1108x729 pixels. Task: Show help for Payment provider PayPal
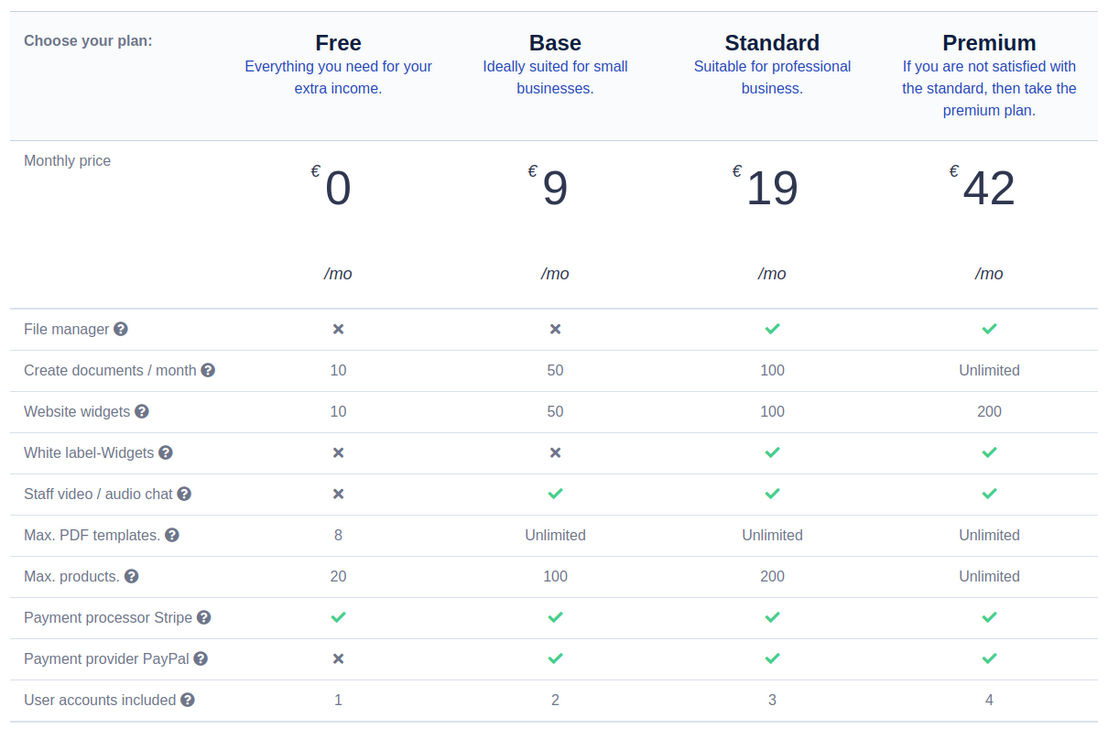pos(201,658)
